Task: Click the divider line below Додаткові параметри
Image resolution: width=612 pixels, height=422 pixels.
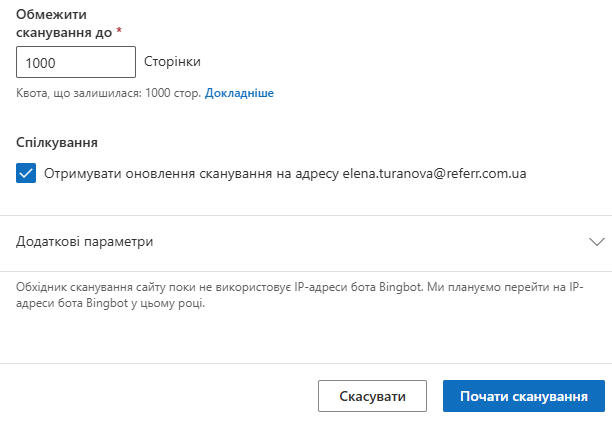Action: pos(306,270)
